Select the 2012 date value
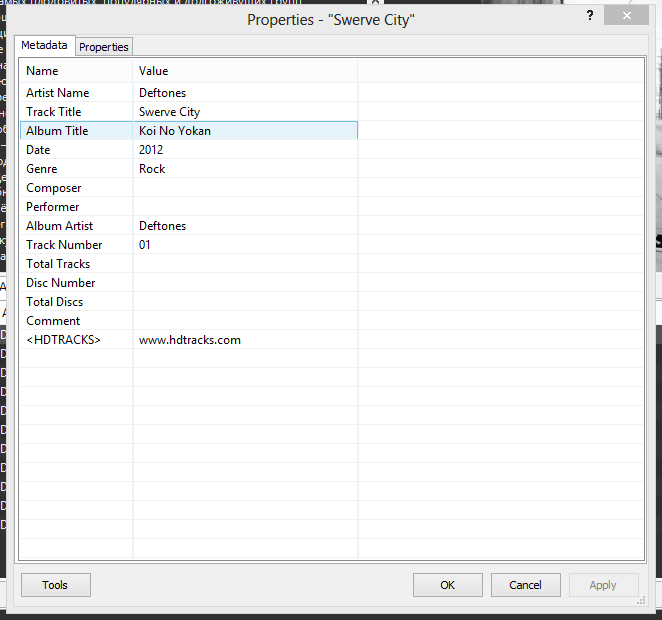The image size is (662, 620). [x=151, y=150]
